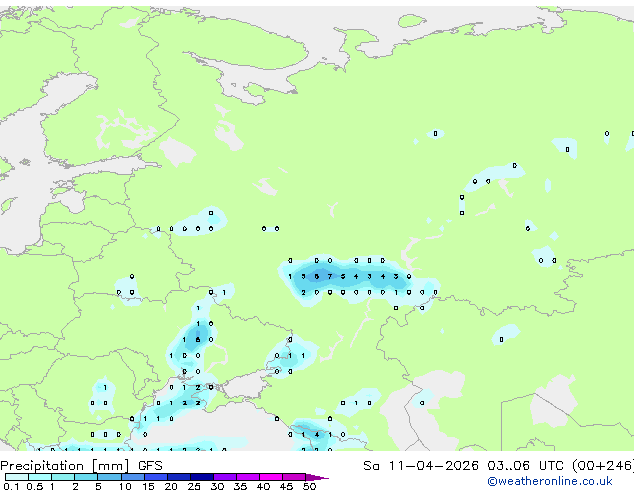
Task: Click the 0.1–0.5 mm legend swatch
Action: click(x=17, y=477)
